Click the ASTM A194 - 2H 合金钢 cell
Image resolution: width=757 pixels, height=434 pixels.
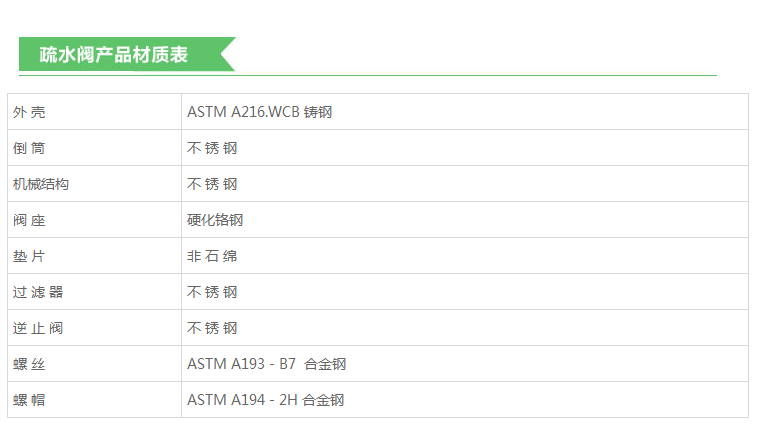click(265, 400)
